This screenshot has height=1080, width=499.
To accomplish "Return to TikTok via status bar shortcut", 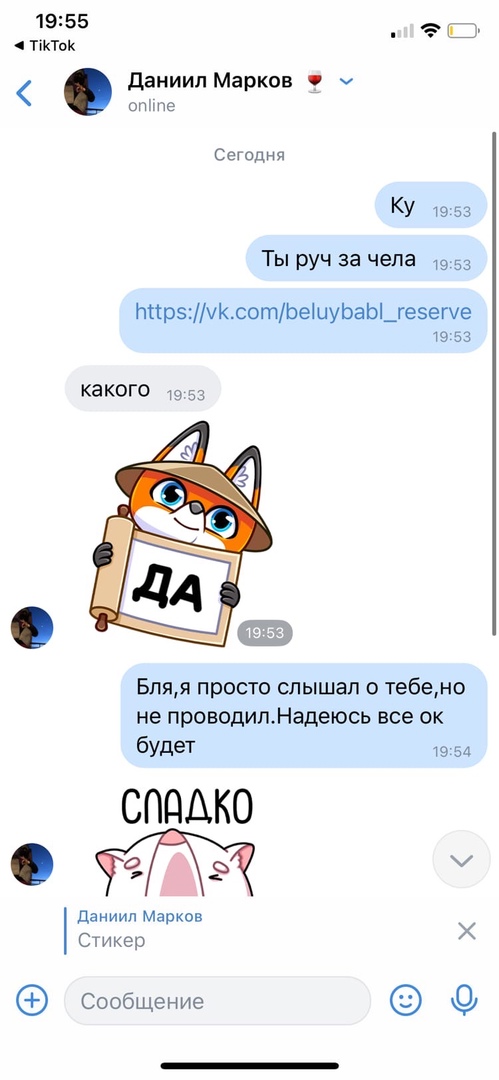I will pyautogui.click(x=45, y=46).
